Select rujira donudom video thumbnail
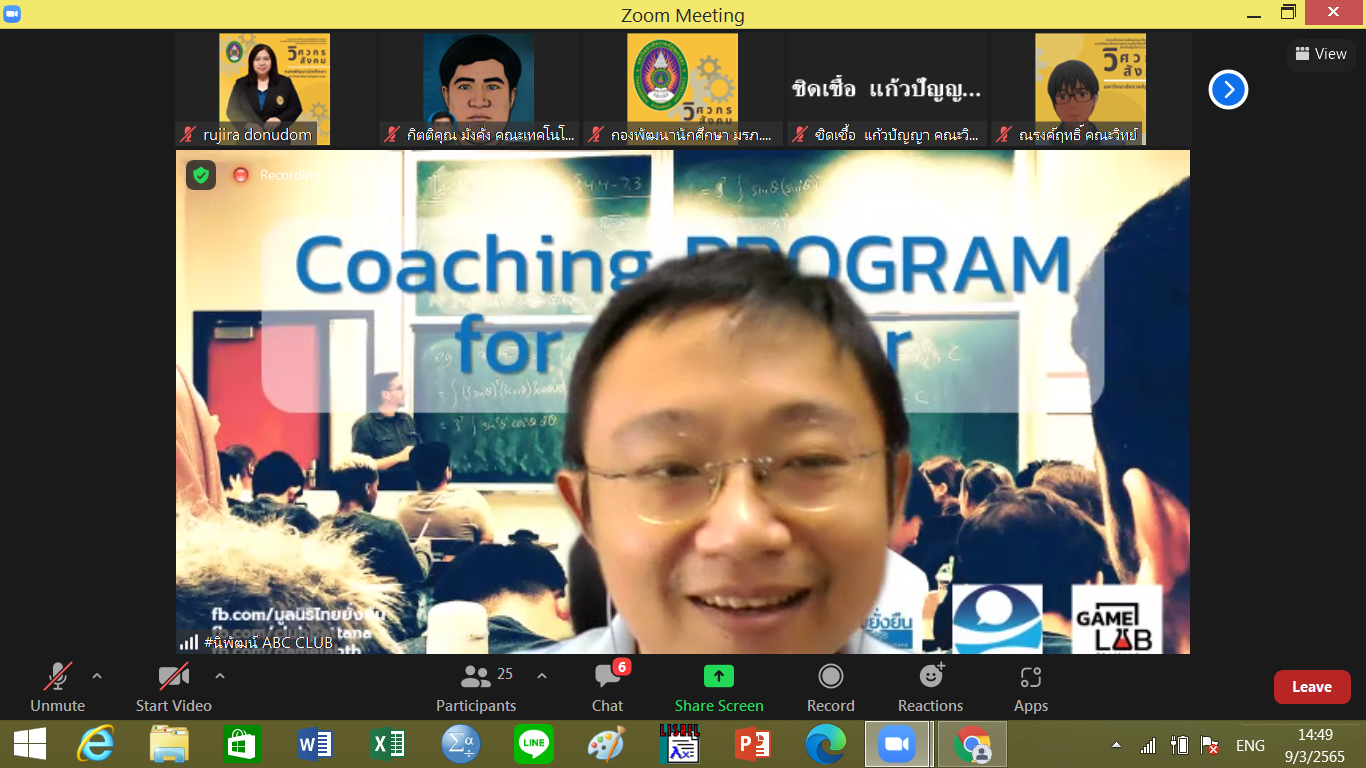 click(x=274, y=89)
